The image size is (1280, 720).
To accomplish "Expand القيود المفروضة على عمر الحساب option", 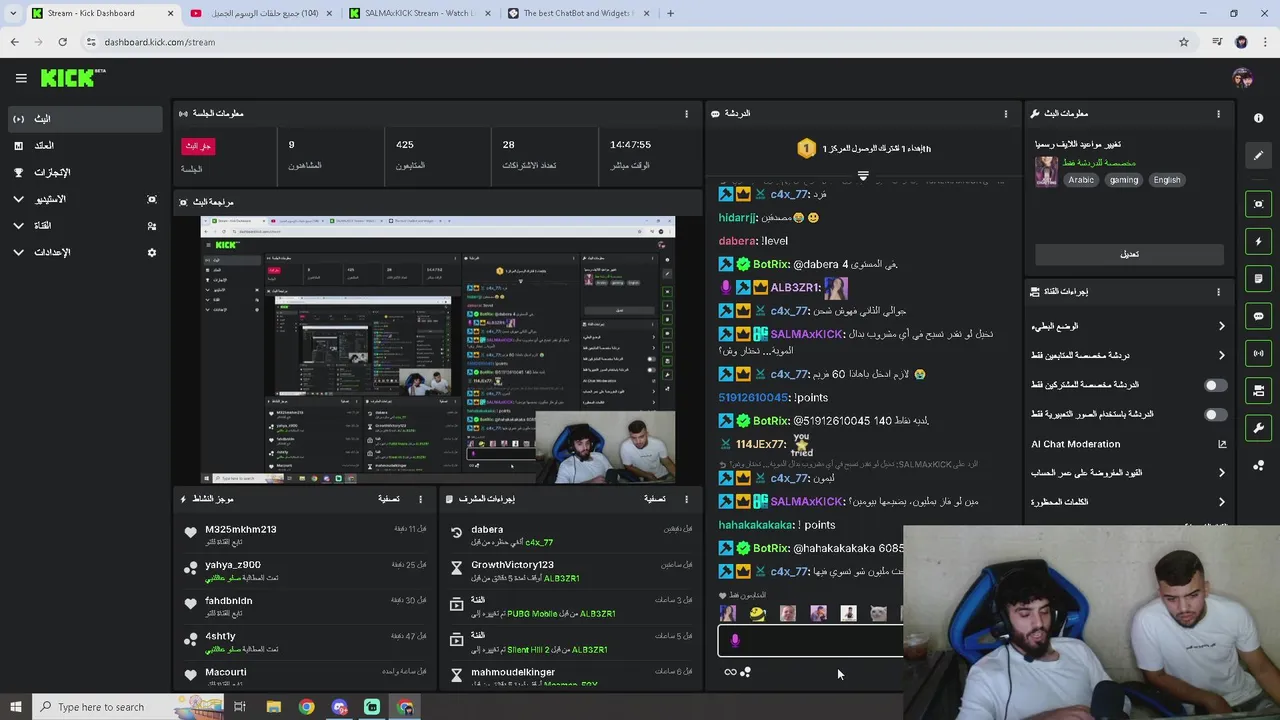I will 1221,473.
